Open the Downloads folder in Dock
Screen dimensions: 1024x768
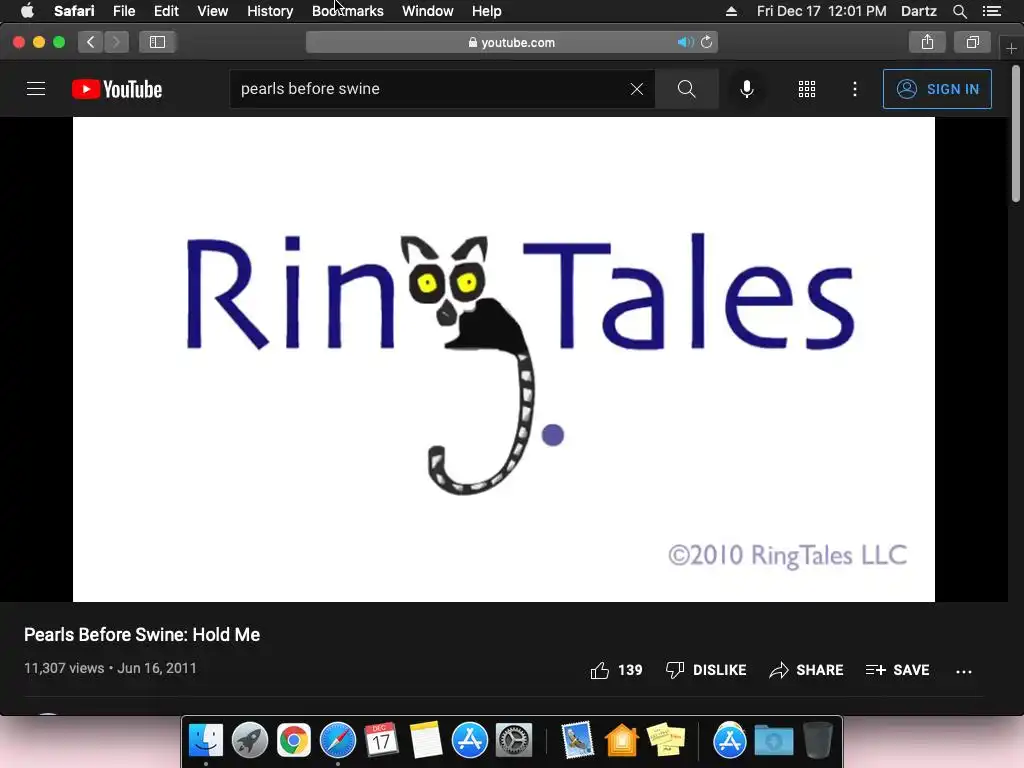pos(773,741)
